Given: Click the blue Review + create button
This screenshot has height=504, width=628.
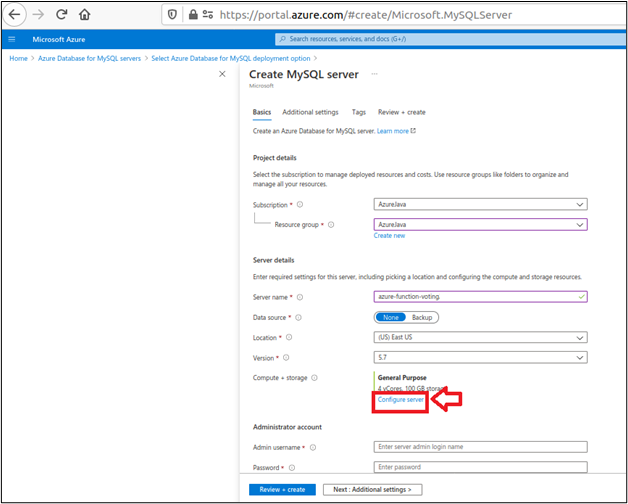Looking at the screenshot, I should [x=282, y=490].
